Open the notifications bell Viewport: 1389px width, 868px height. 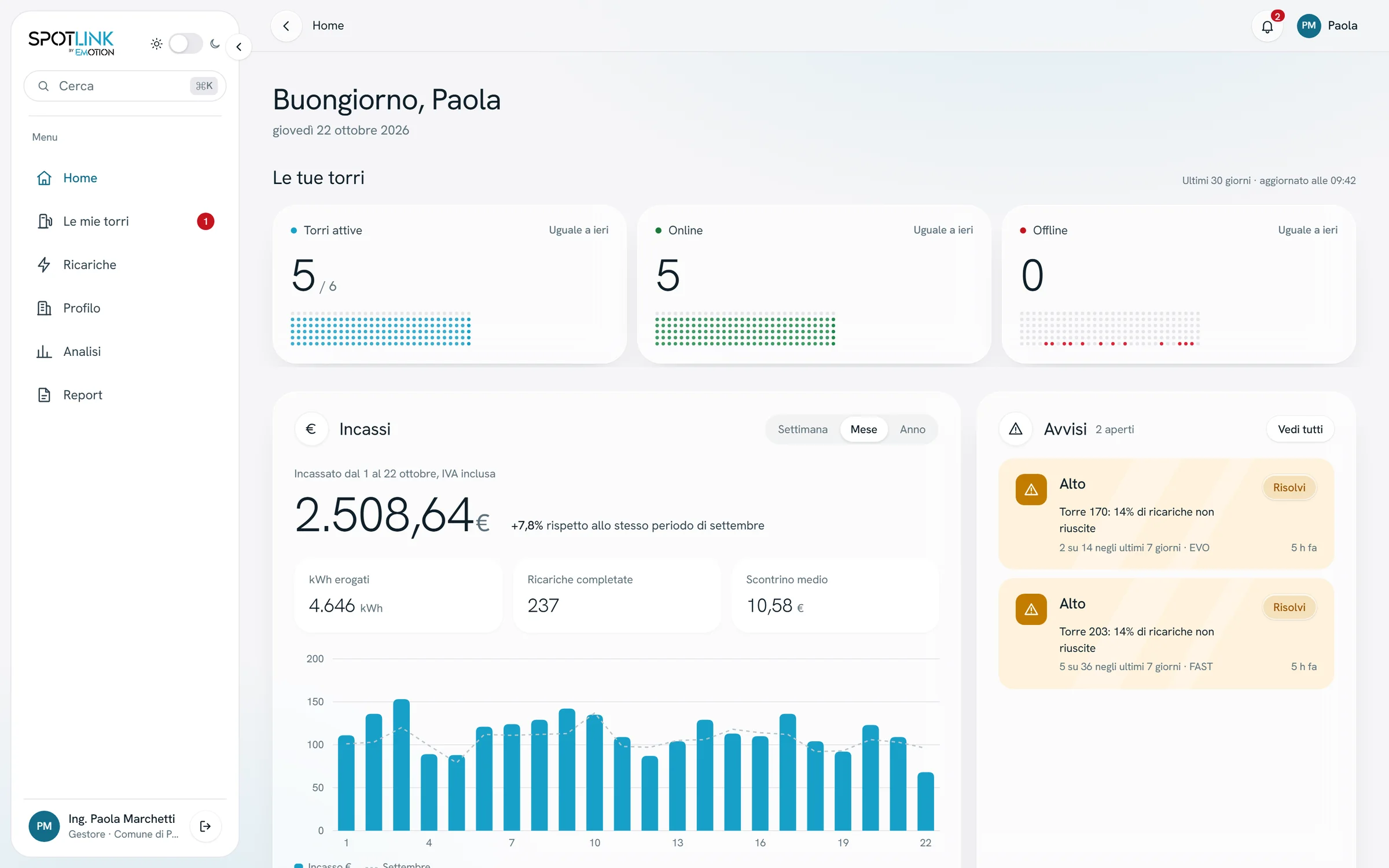[1267, 26]
